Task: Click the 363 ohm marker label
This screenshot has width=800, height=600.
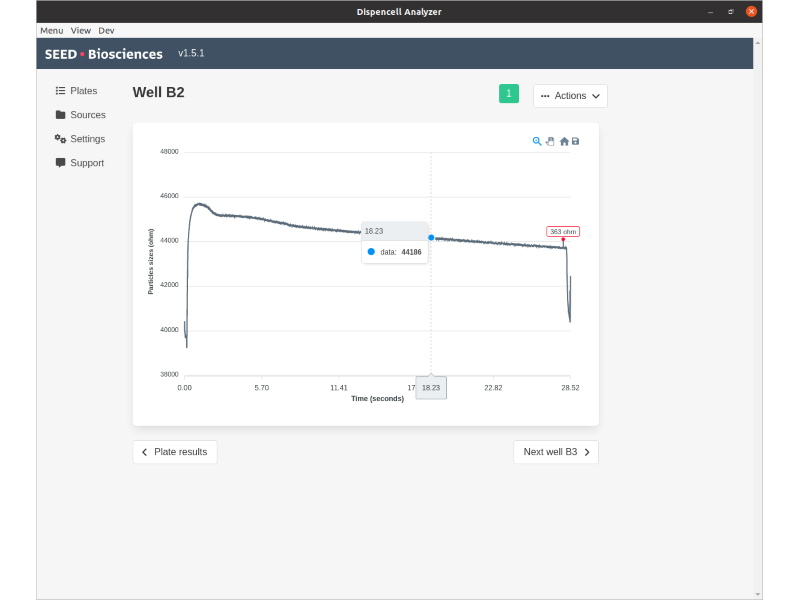Action: click(563, 232)
